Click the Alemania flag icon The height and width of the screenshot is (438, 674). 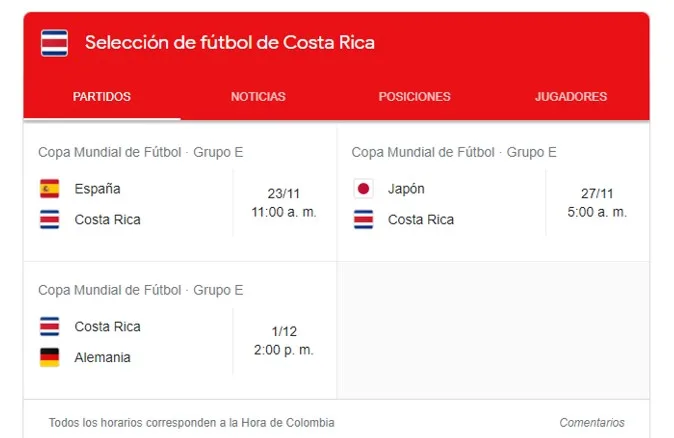tap(49, 357)
